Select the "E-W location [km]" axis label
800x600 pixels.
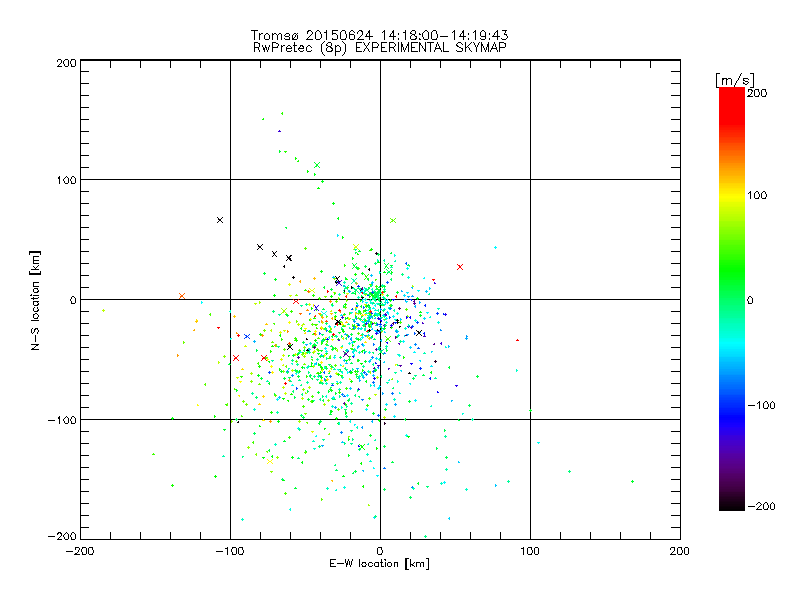tap(379, 564)
